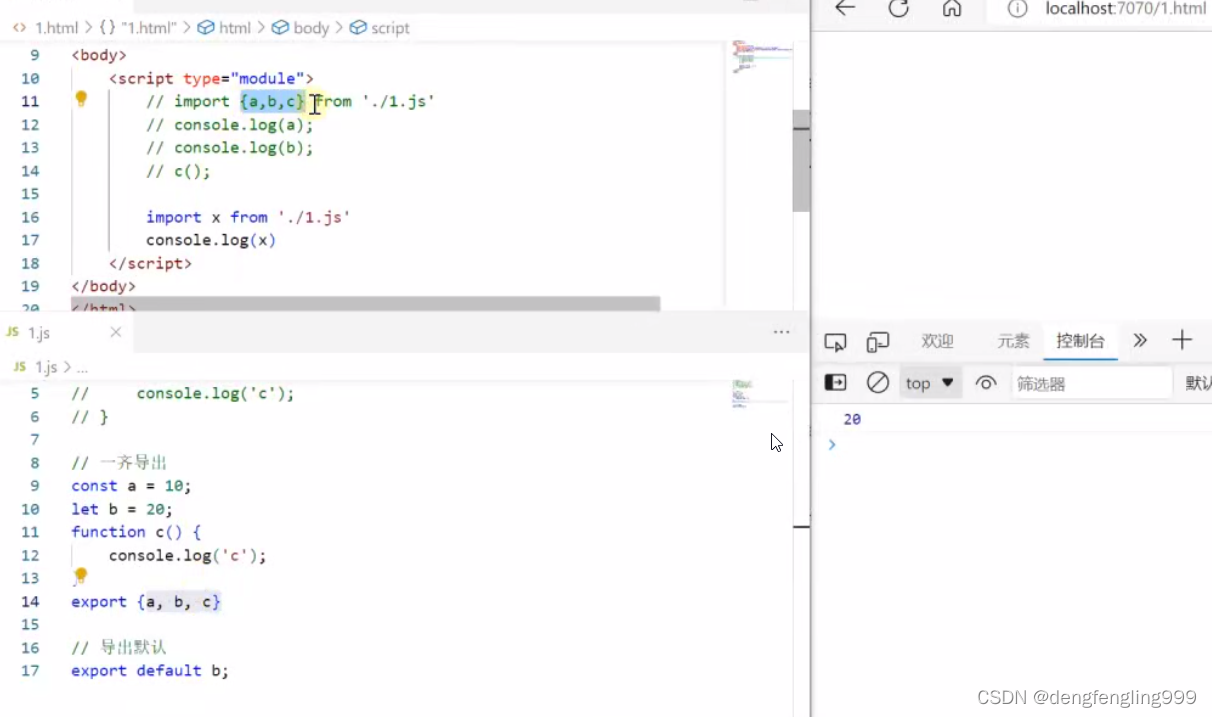Activate the inspect element picker
The image size is (1212, 717).
pos(835,342)
